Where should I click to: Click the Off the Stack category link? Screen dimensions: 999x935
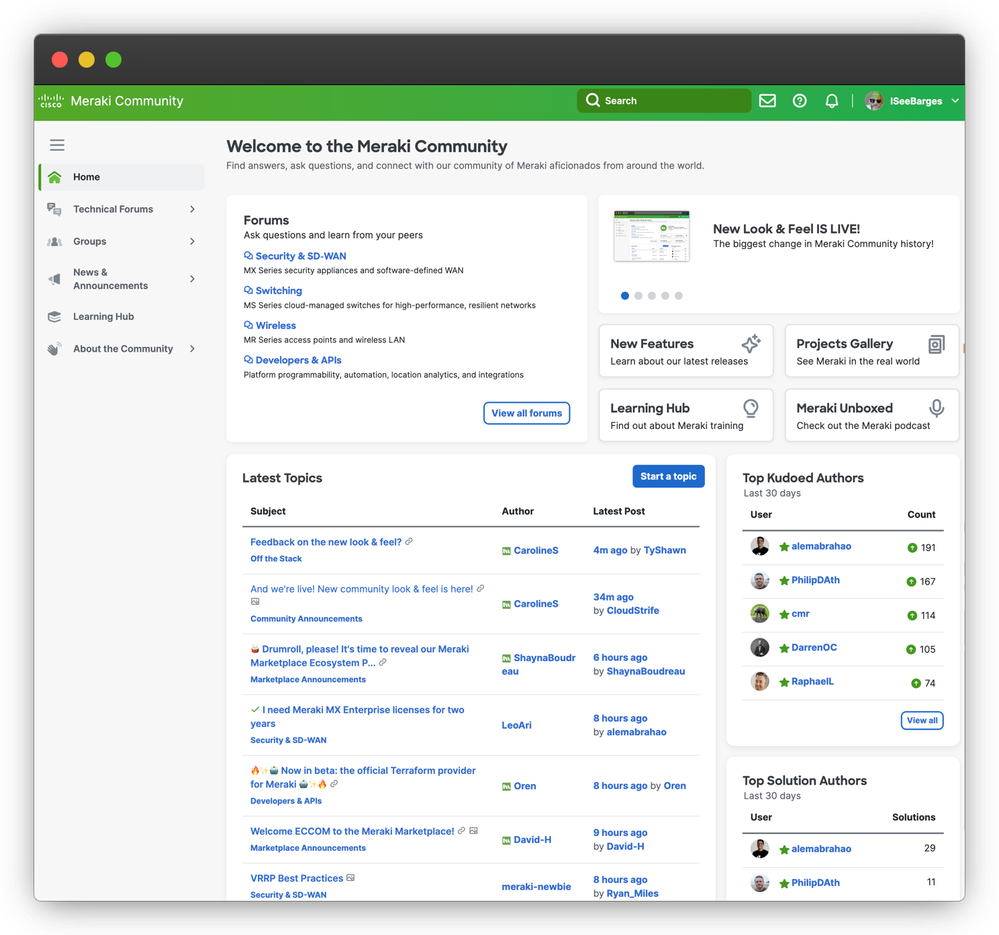point(276,559)
